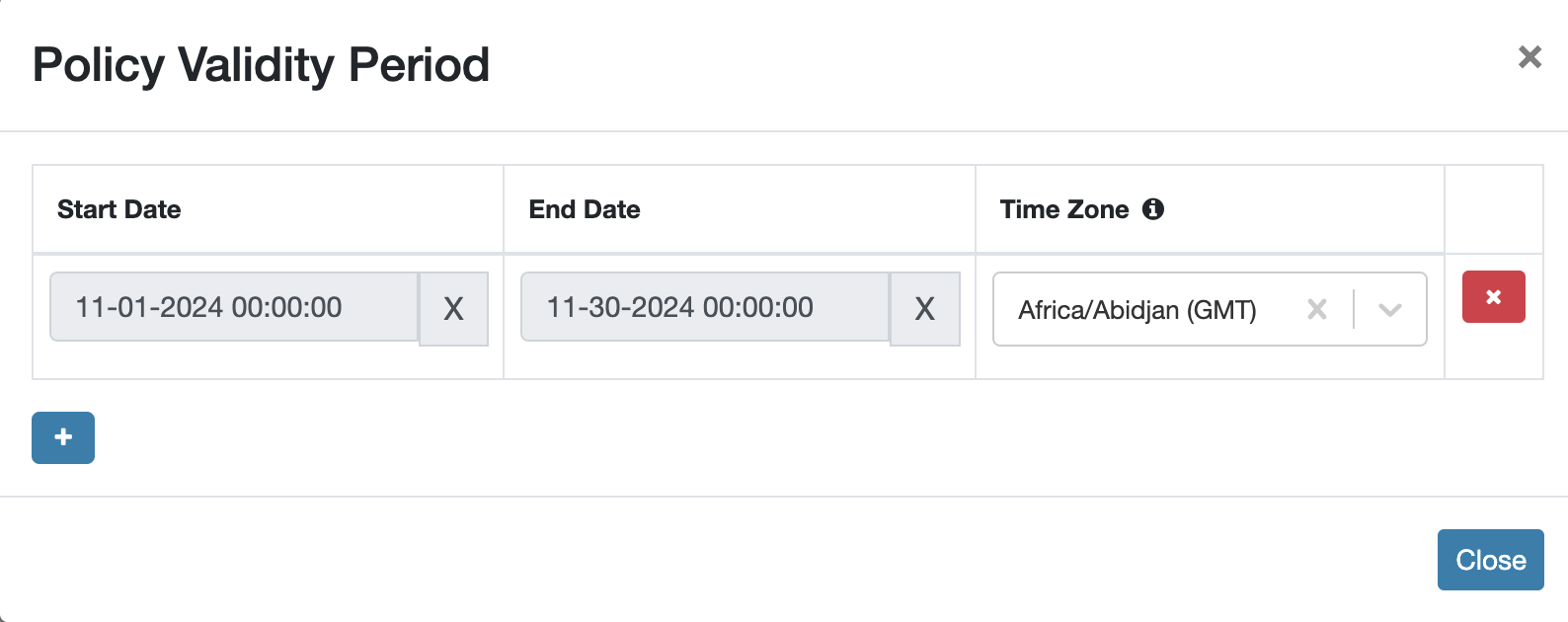This screenshot has height=622, width=1568.
Task: Add a new validity period with plus button
Action: pyautogui.click(x=63, y=437)
